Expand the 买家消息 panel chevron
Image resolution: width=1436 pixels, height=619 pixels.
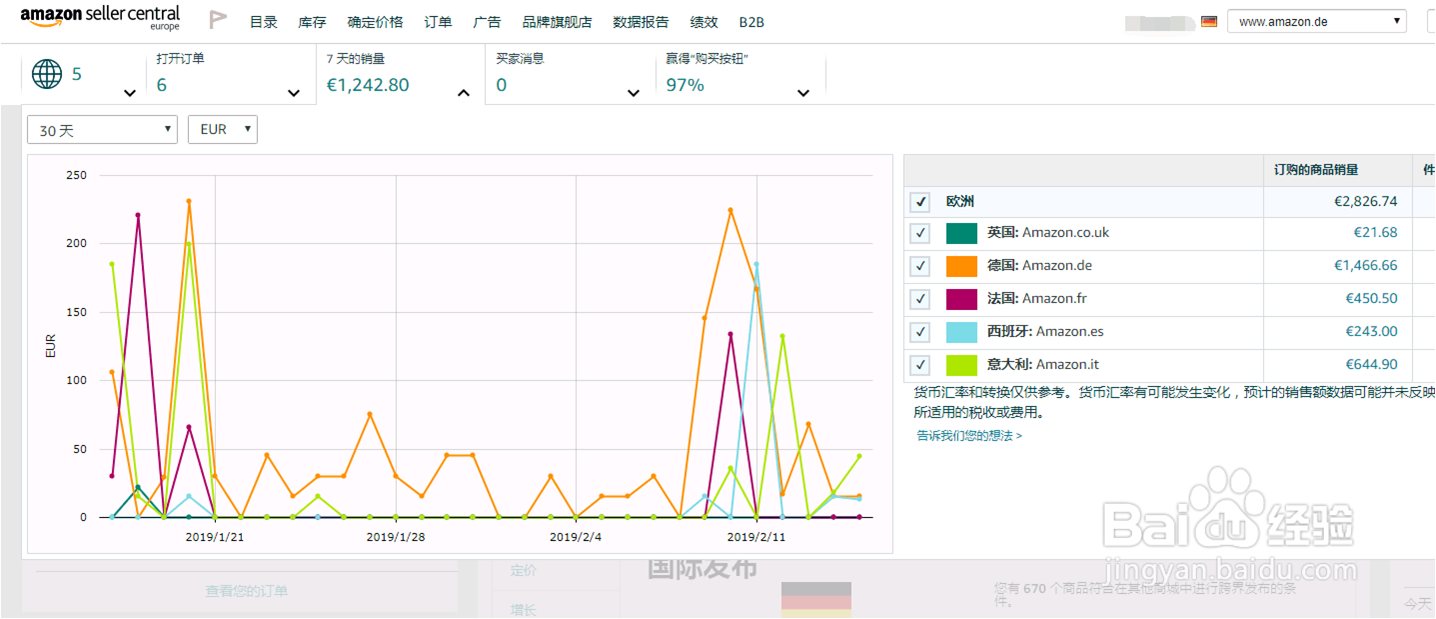pyautogui.click(x=634, y=93)
